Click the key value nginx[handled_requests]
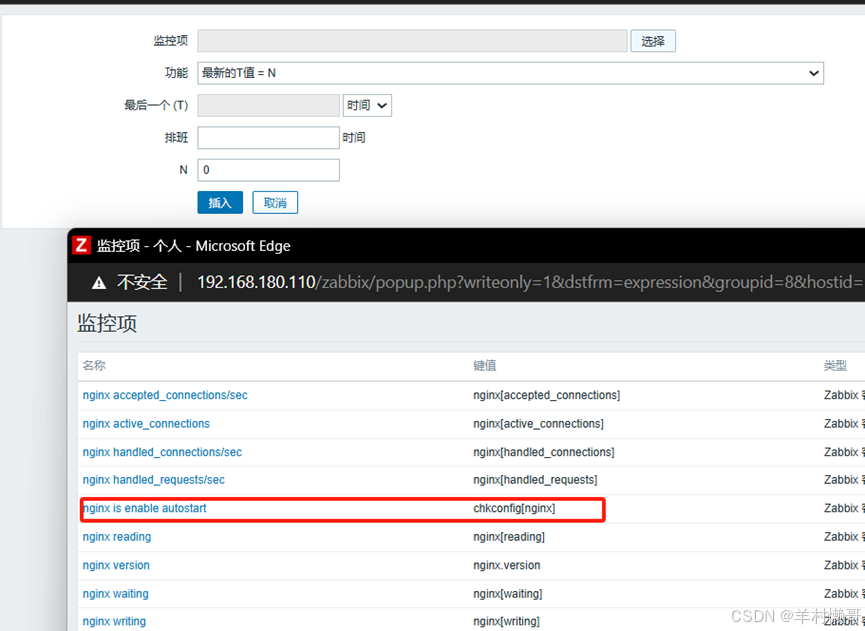 tap(535, 480)
